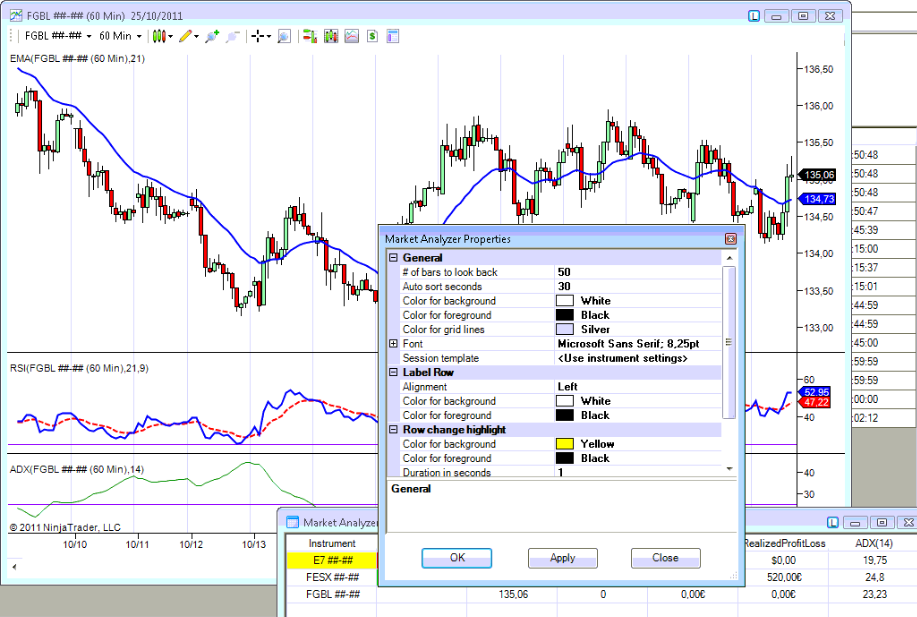Select the FESX ##-## instrument row
Screen dimensions: 917x617
(x=332, y=577)
